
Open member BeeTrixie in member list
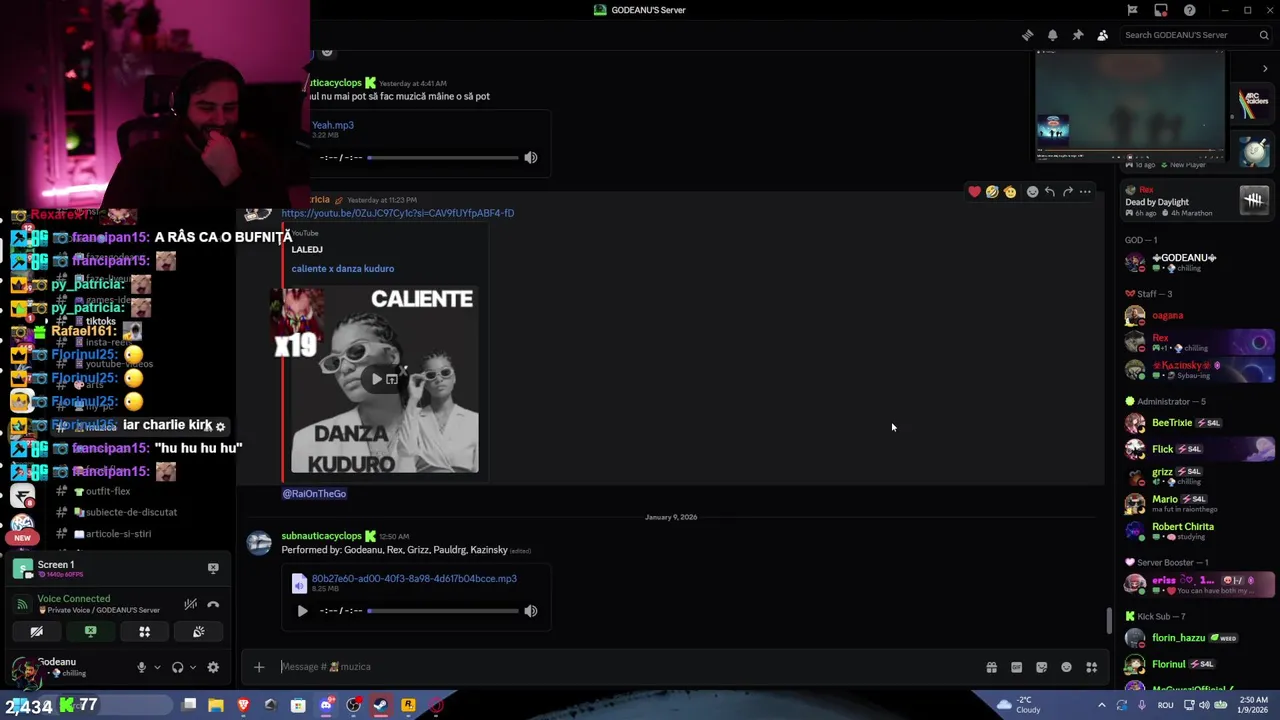(x=1172, y=423)
